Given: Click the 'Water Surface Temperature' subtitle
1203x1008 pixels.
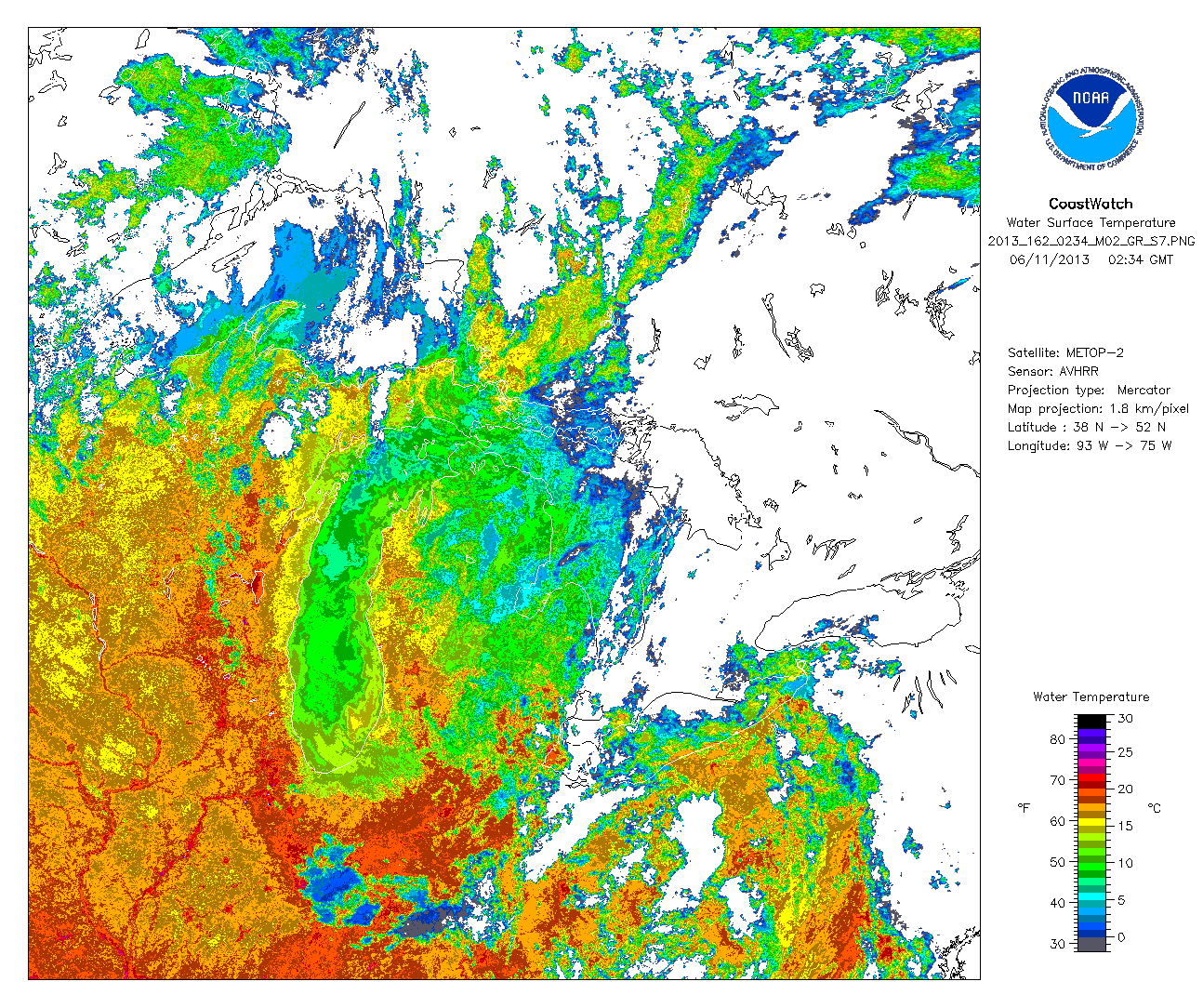Looking at the screenshot, I should tap(1091, 223).
